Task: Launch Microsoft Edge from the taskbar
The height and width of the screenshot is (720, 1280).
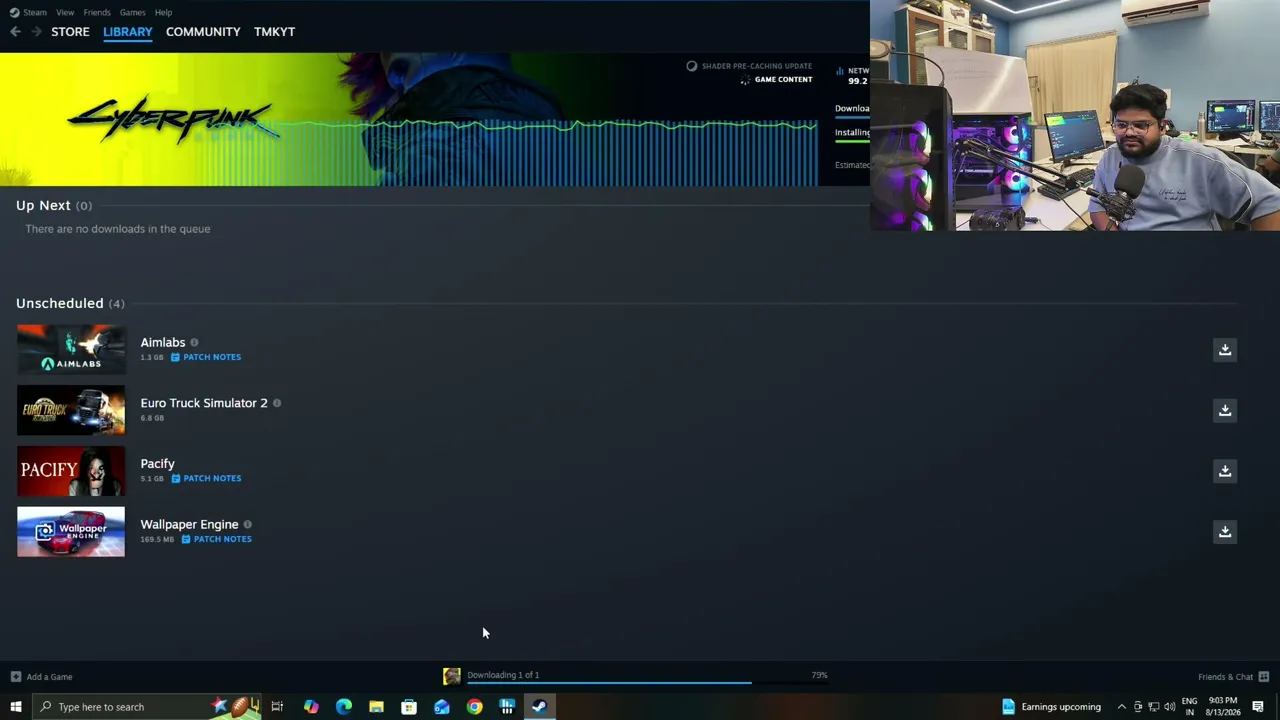Action: (344, 707)
